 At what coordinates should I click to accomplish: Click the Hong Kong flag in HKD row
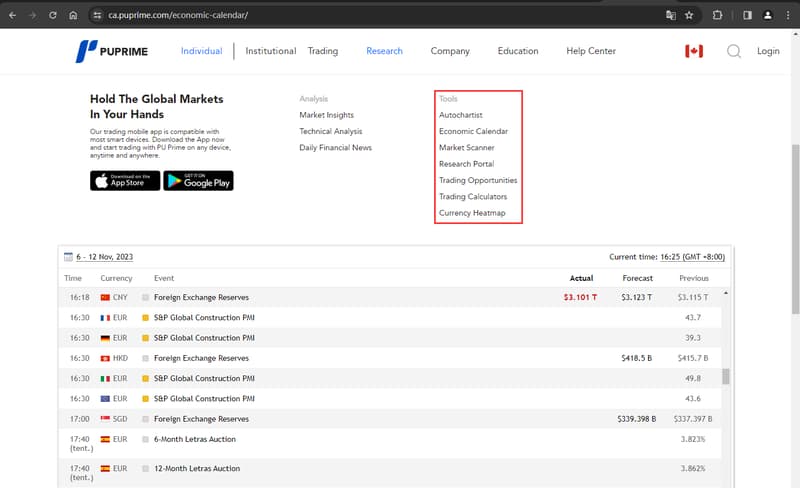(x=105, y=358)
